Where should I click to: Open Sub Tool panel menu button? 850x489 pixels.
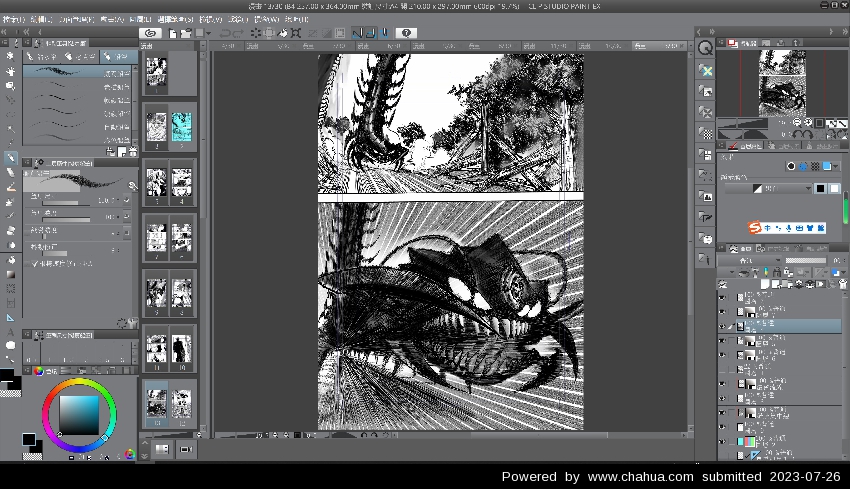(27, 42)
